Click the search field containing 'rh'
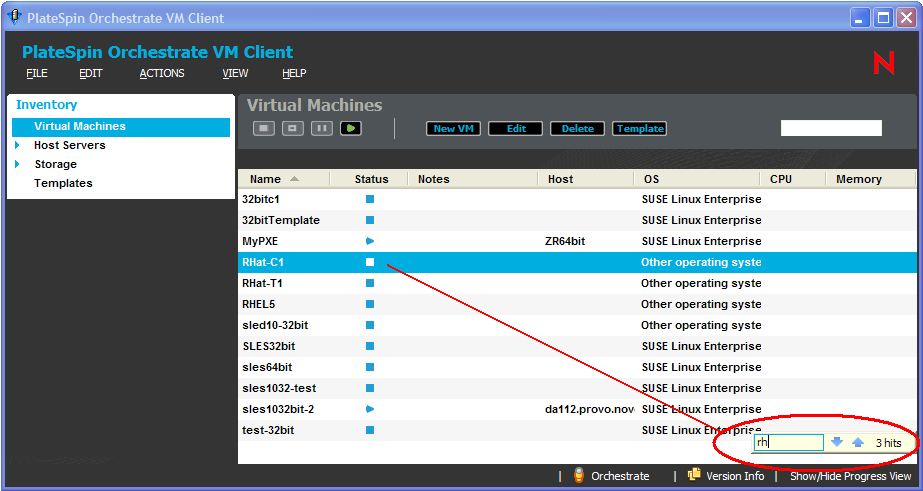The image size is (923, 491). click(x=788, y=443)
